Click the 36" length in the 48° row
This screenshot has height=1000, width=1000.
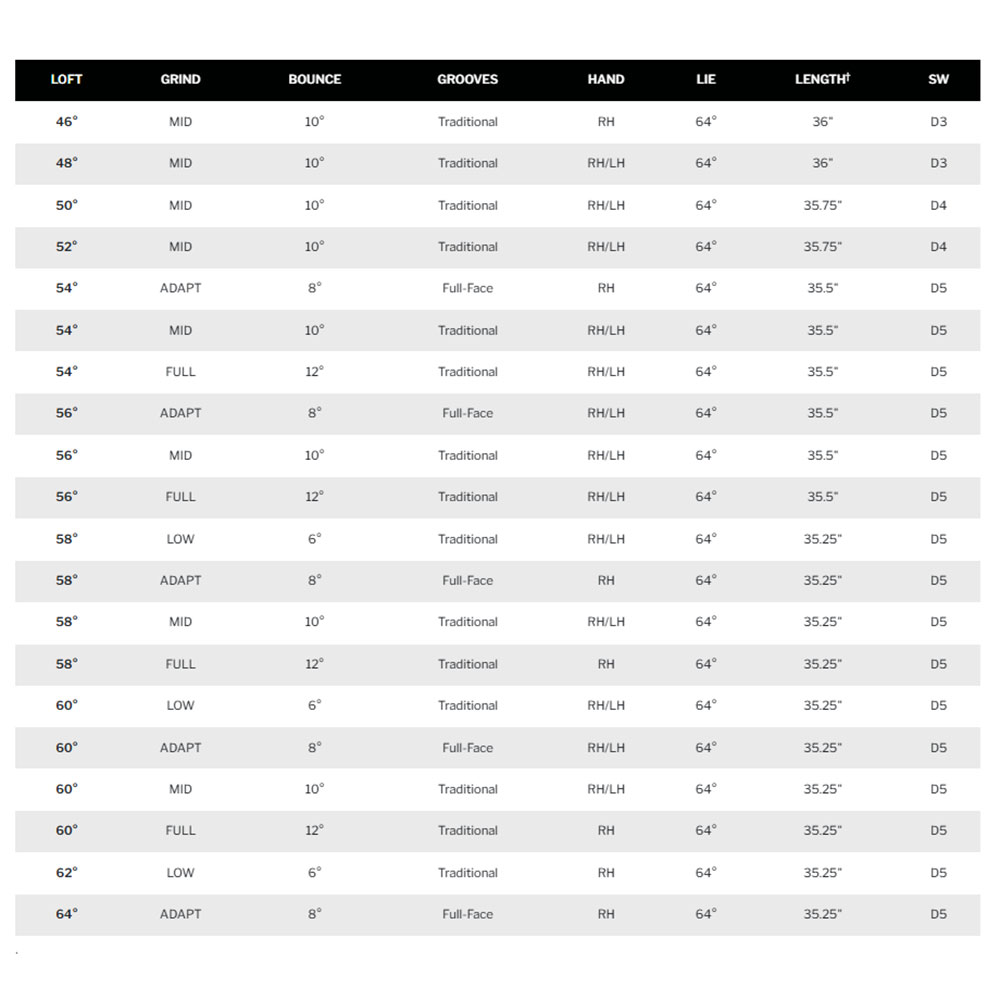coord(822,163)
